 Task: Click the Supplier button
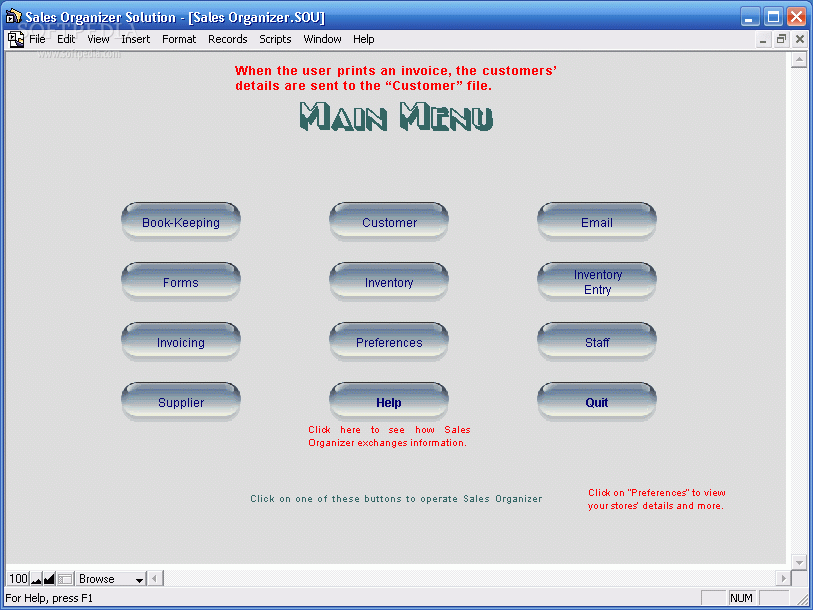[181, 403]
